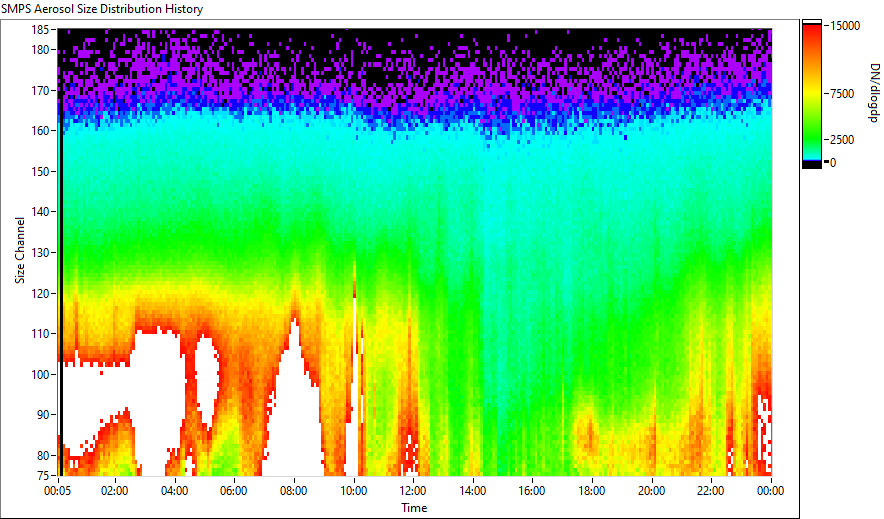Click the 14:00 time axis tick
This screenshot has height=519, width=884.
(472, 491)
